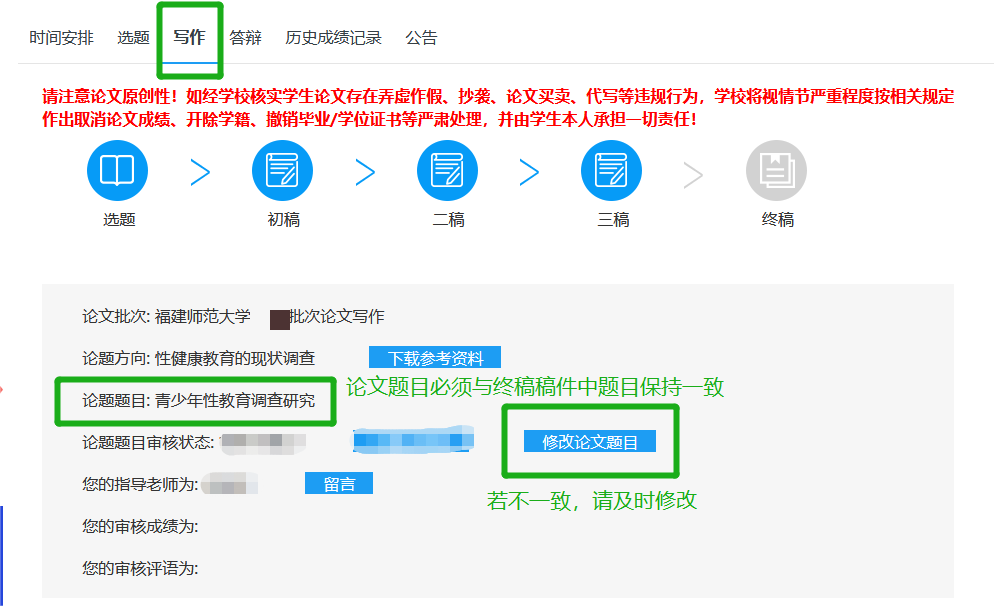Click the thesis title text 青少年性教育调查研究

tap(234, 401)
